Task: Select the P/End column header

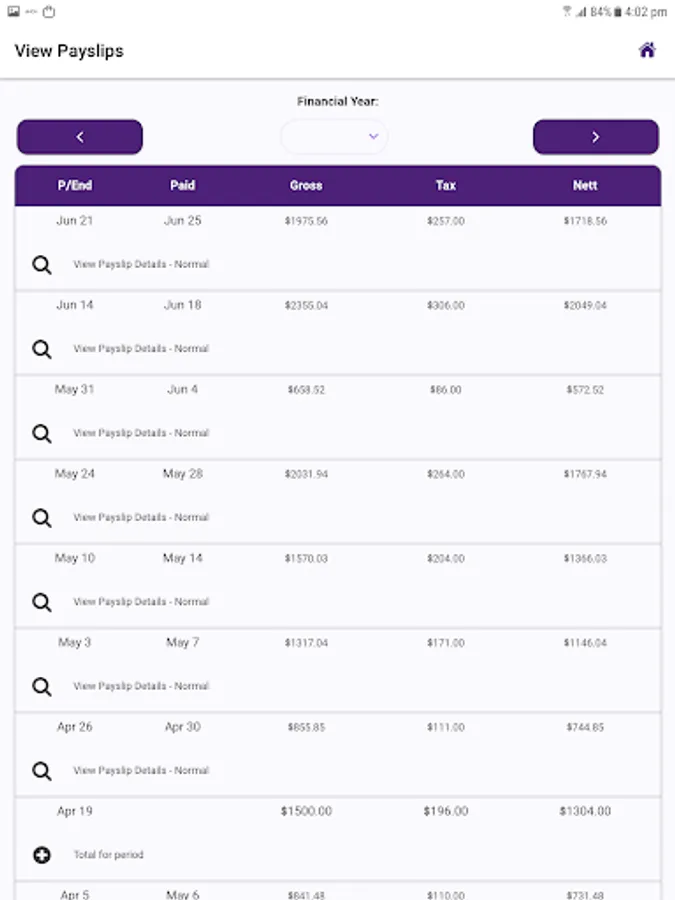Action: pos(75,185)
